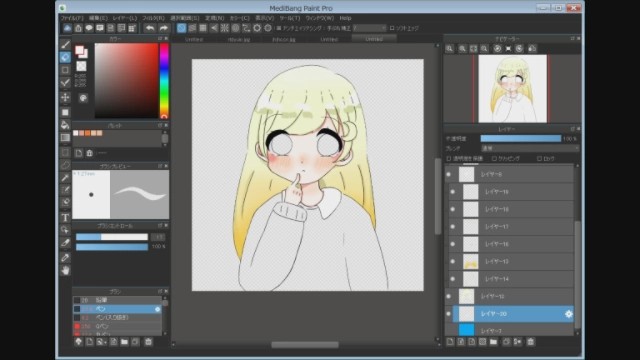
Task: Select the Text tool in the toolbox
Action: pyautogui.click(x=65, y=218)
